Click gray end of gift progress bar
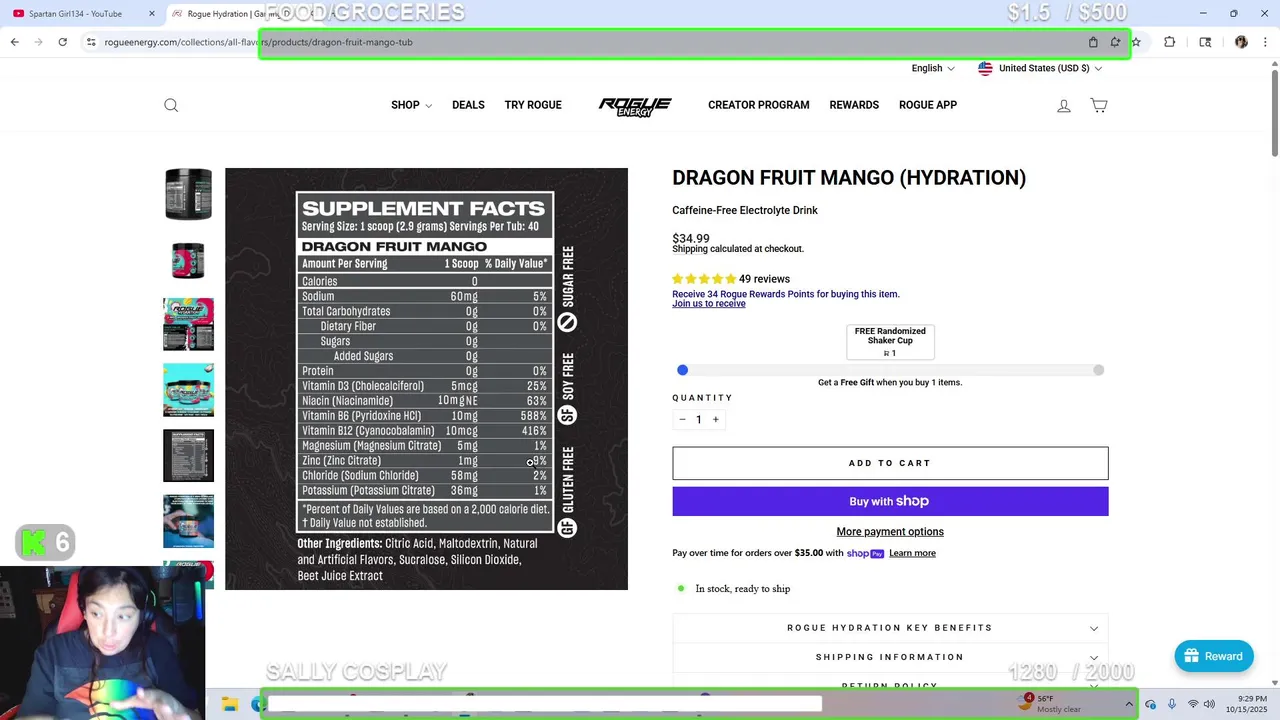The width and height of the screenshot is (1280, 720). (1098, 370)
